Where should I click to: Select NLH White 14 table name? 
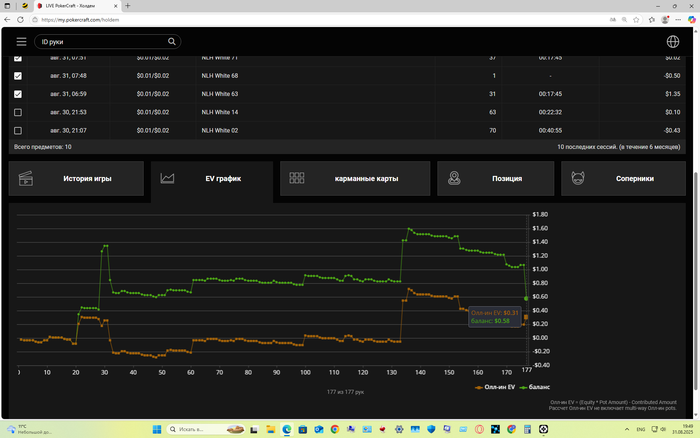(220, 113)
